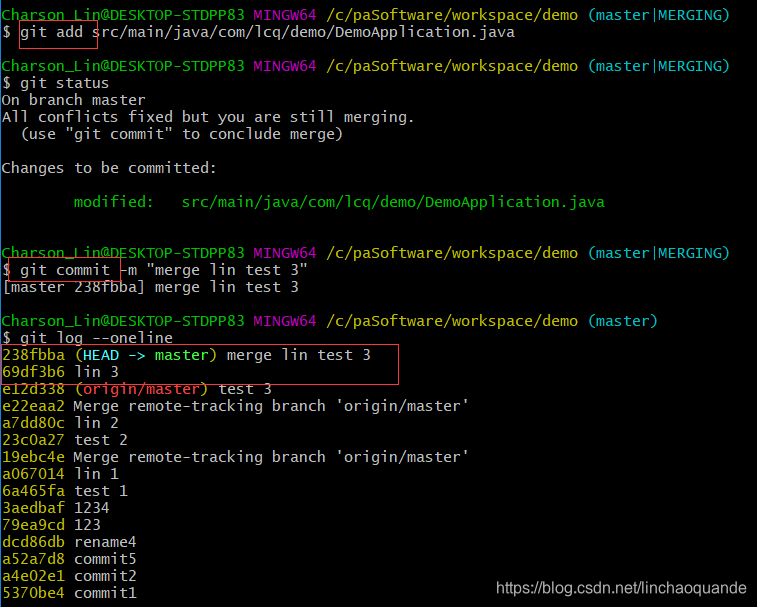Screen dimensions: 757x607
Task: Click the 'git commit' command text
Action: point(65,270)
